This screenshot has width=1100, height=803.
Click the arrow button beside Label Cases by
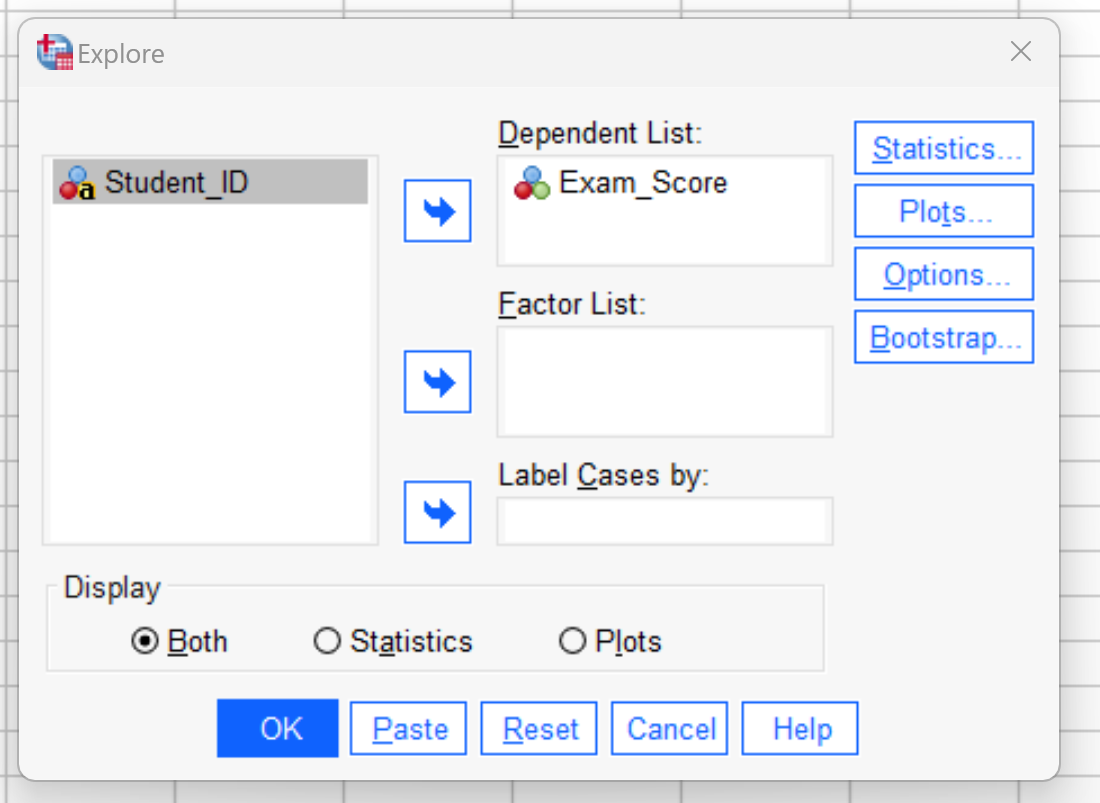click(x=437, y=512)
